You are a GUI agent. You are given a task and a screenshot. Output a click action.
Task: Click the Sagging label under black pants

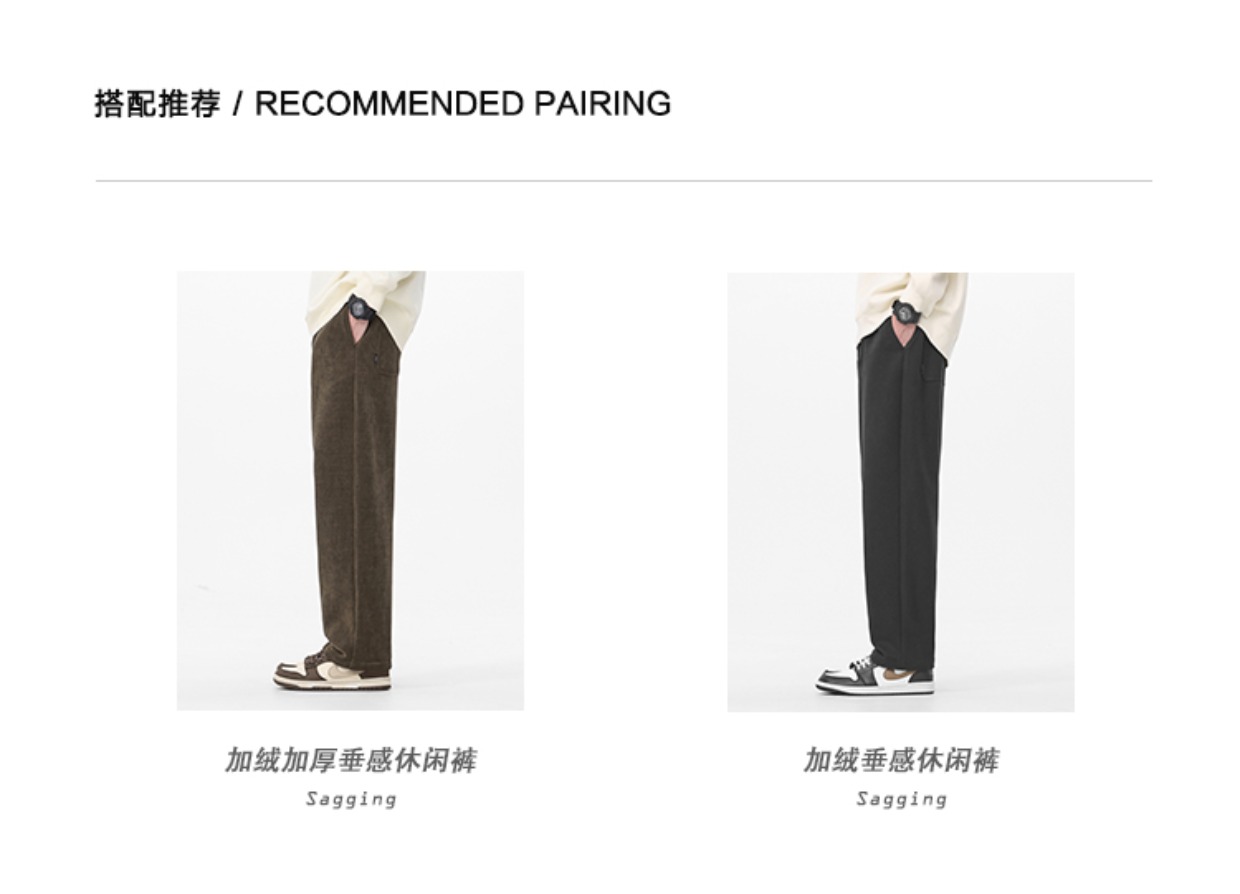pyautogui.click(x=901, y=799)
